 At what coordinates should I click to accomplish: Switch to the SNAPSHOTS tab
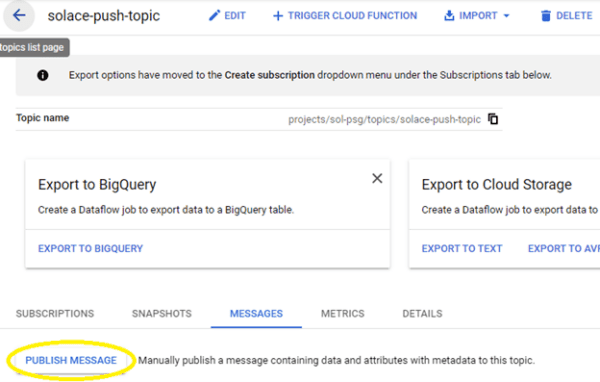pos(162,313)
